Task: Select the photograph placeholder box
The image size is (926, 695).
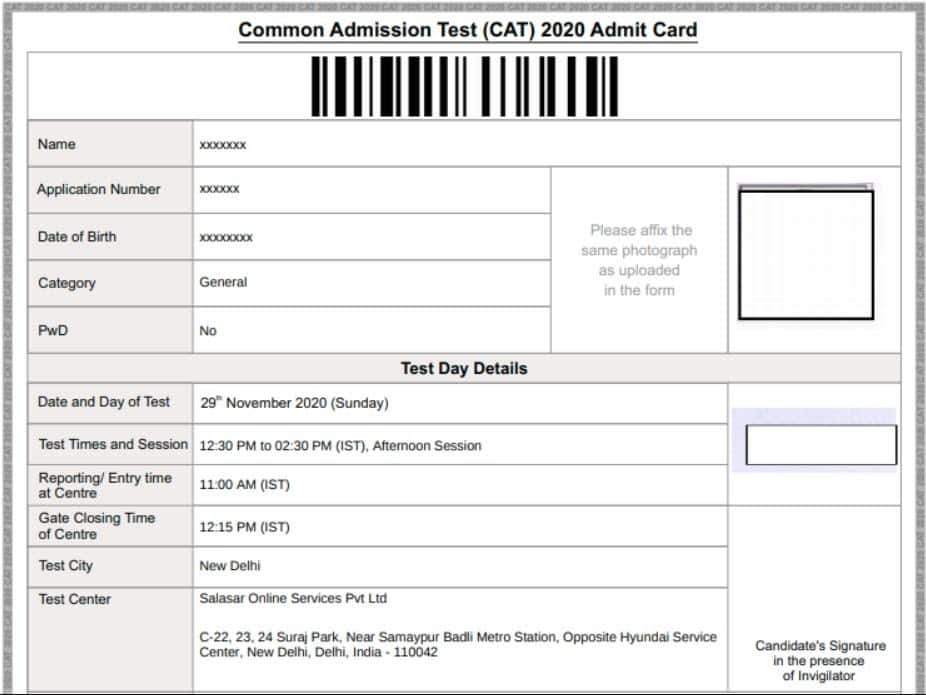Action: [x=807, y=255]
